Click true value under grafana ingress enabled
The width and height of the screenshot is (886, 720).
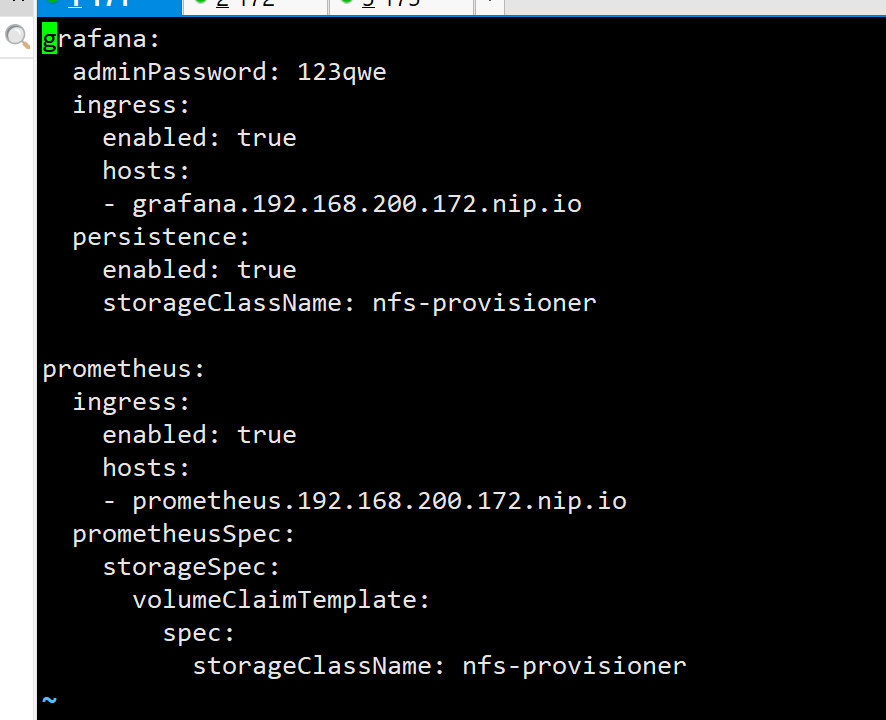click(267, 138)
